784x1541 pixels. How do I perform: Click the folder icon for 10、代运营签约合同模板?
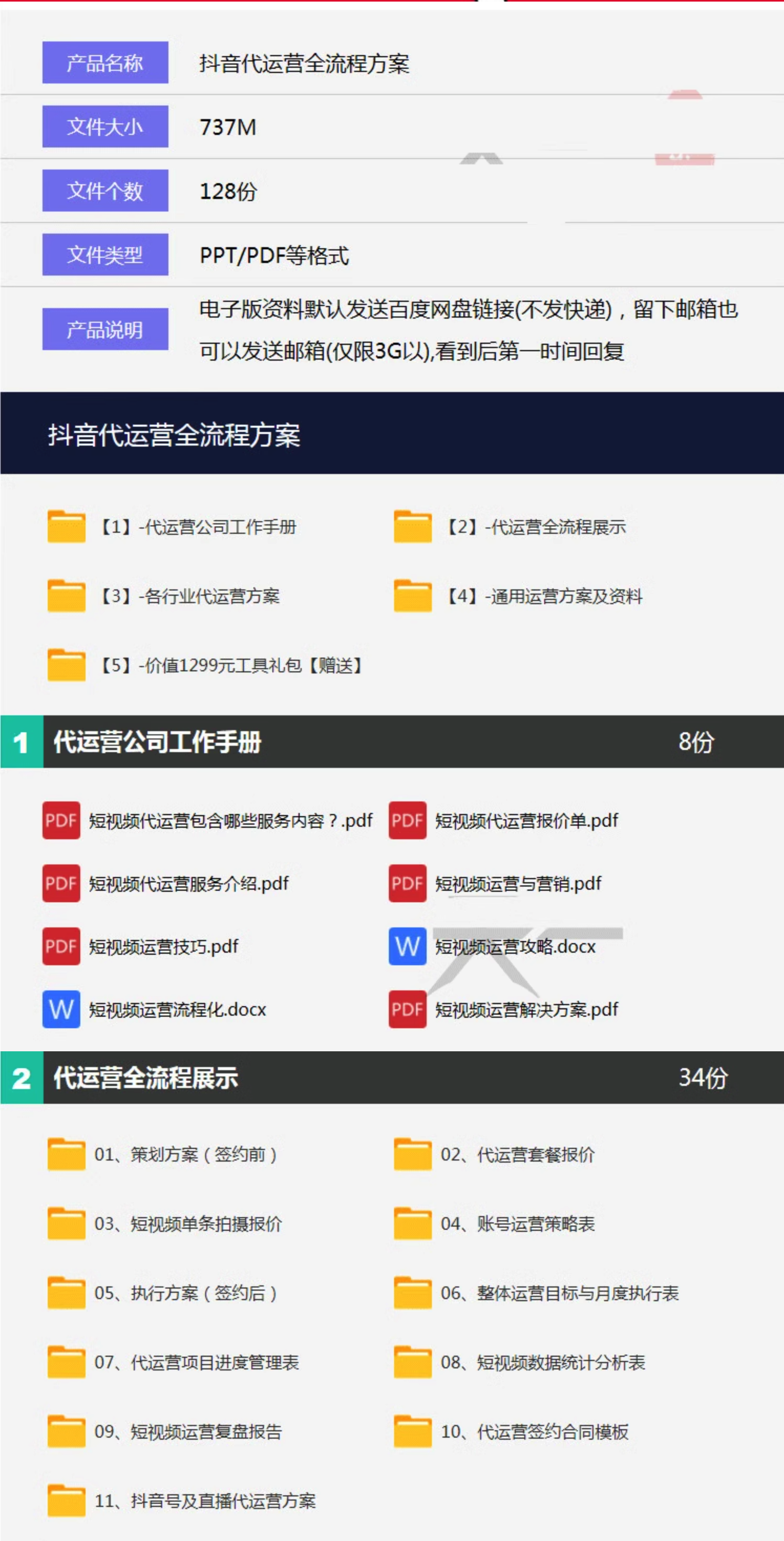point(412,1431)
